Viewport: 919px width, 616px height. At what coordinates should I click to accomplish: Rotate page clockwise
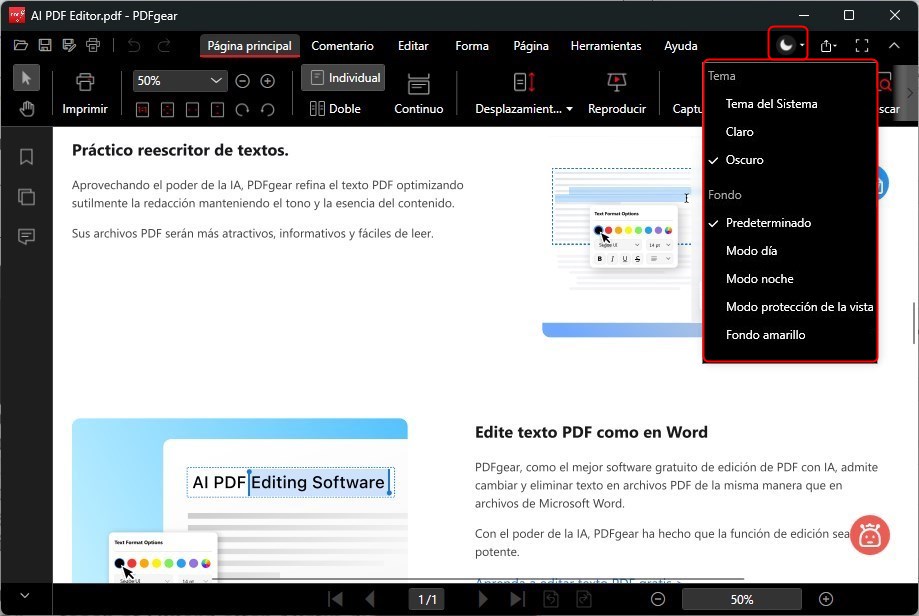242,110
